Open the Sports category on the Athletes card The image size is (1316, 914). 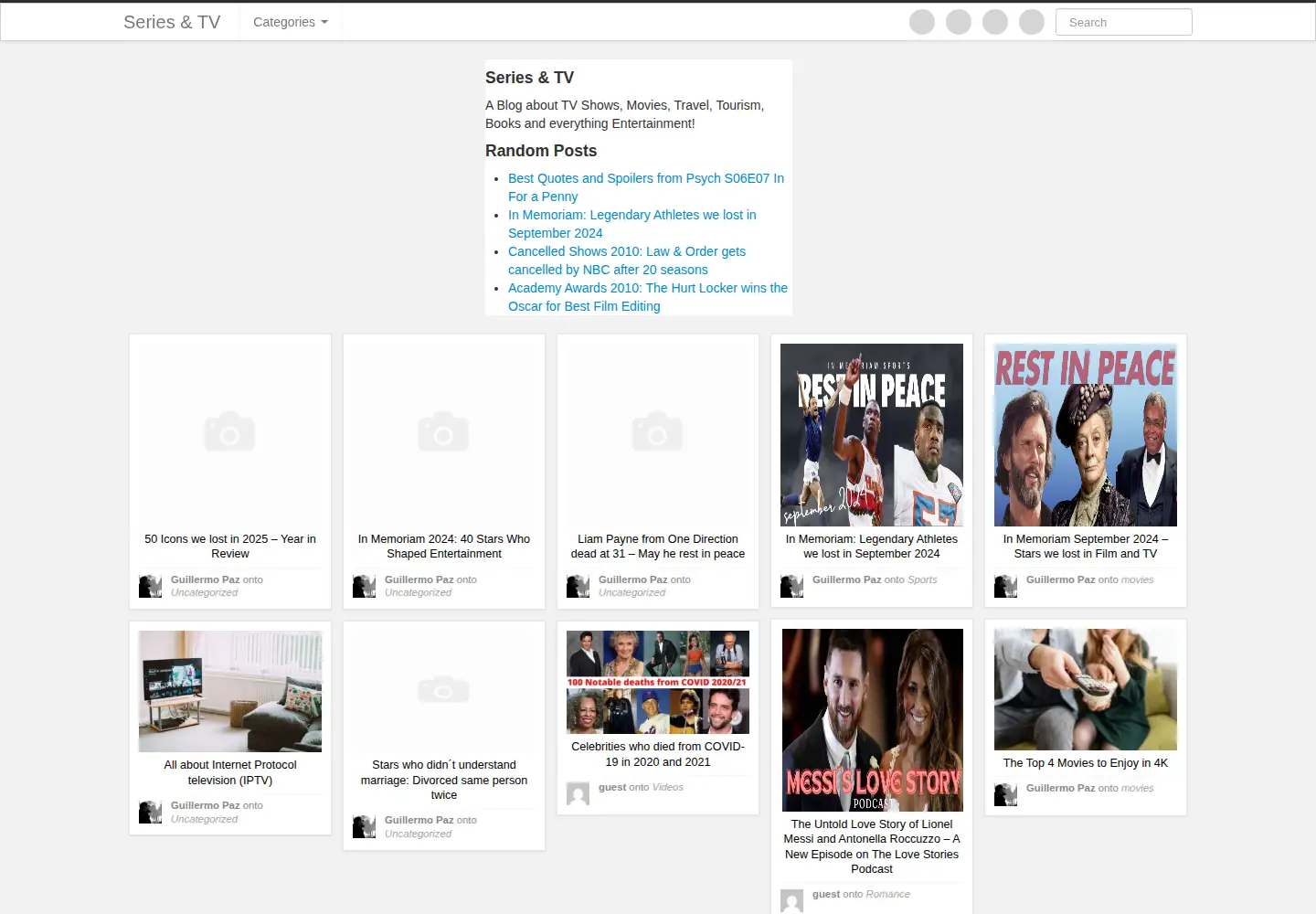coord(922,579)
